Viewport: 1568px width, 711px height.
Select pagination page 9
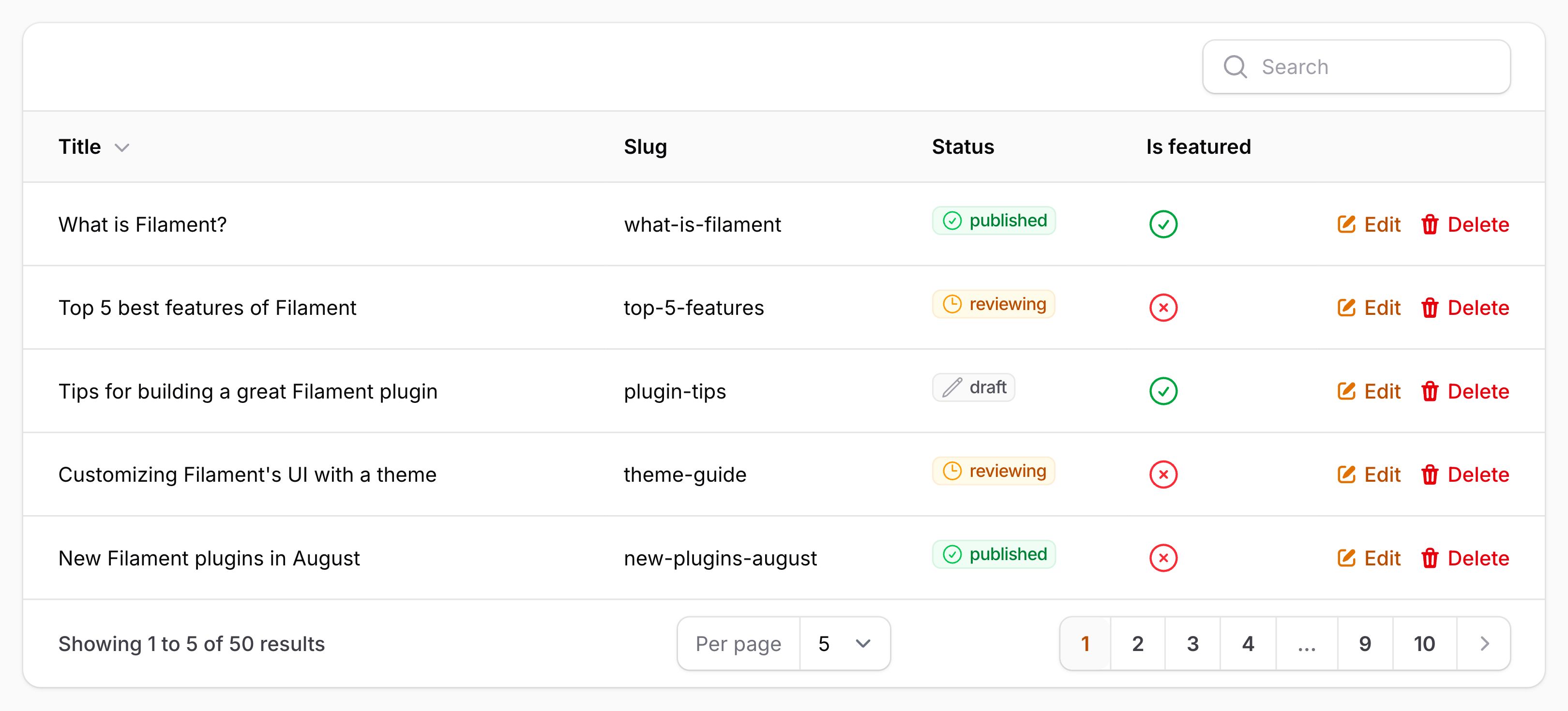1365,643
